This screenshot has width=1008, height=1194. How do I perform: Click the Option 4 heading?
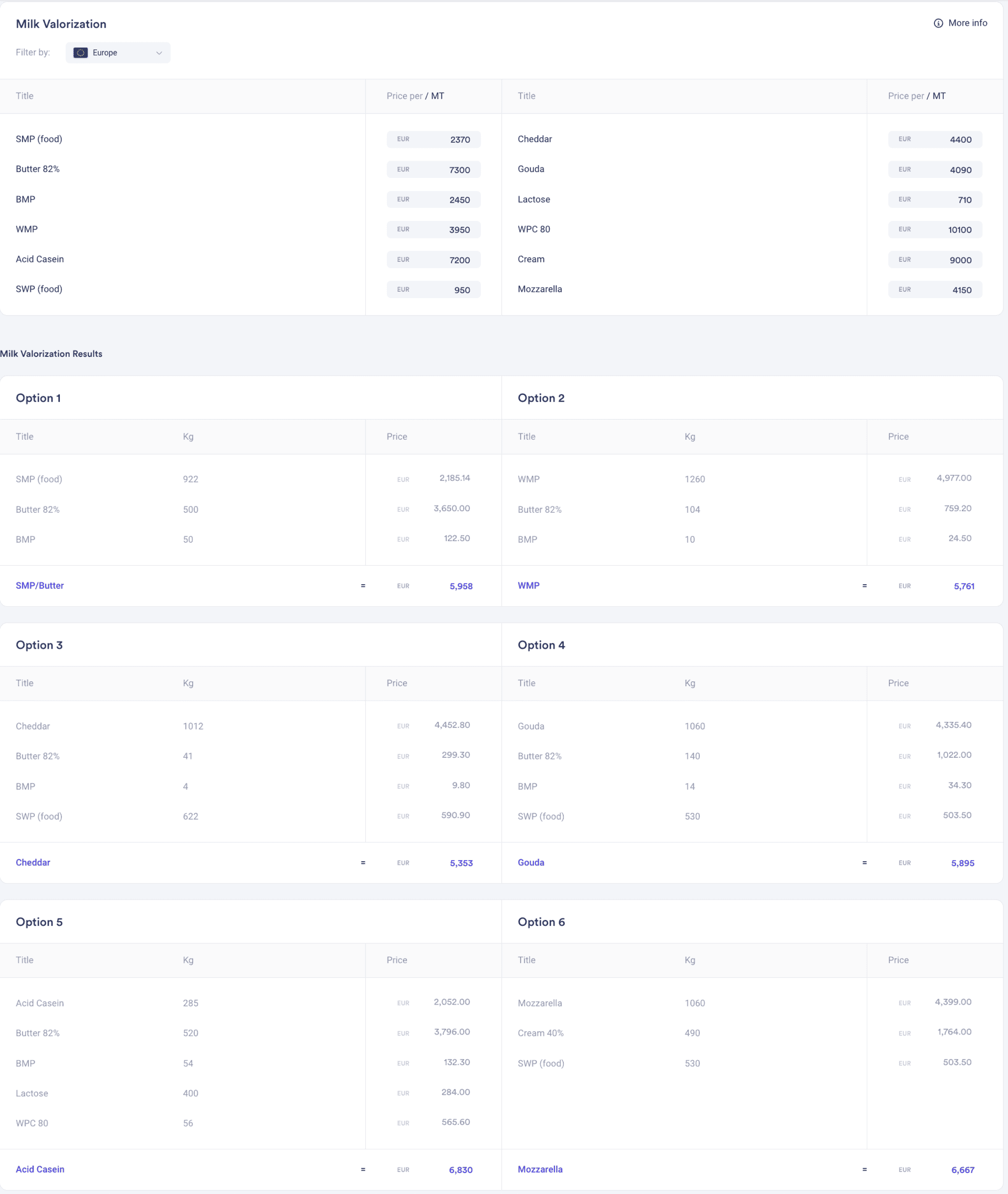tap(541, 645)
